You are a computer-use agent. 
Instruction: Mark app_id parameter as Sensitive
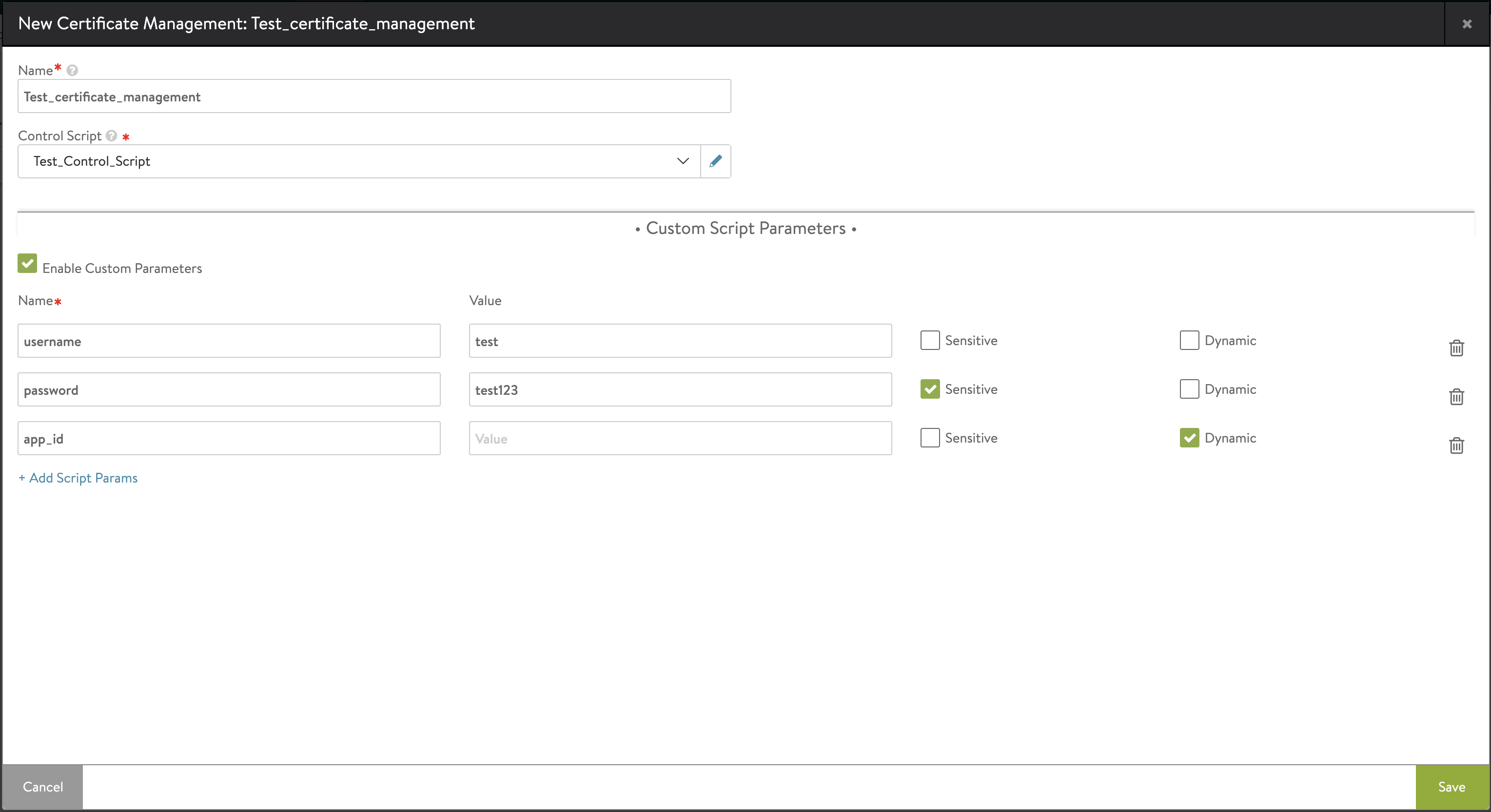[930, 438]
